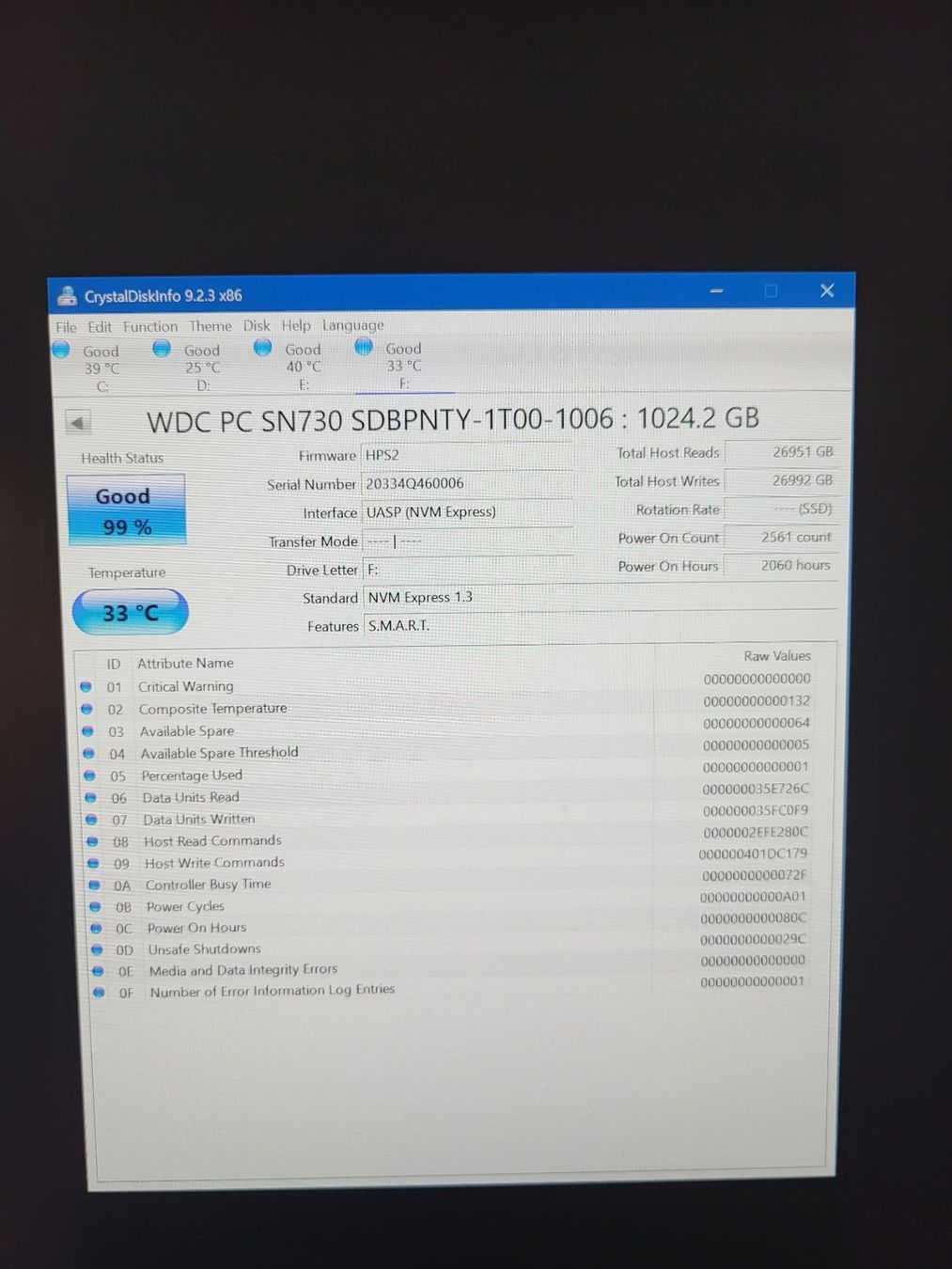The height and width of the screenshot is (1269, 952).
Task: Click the status dot for Power Cycles
Action: click(x=95, y=907)
